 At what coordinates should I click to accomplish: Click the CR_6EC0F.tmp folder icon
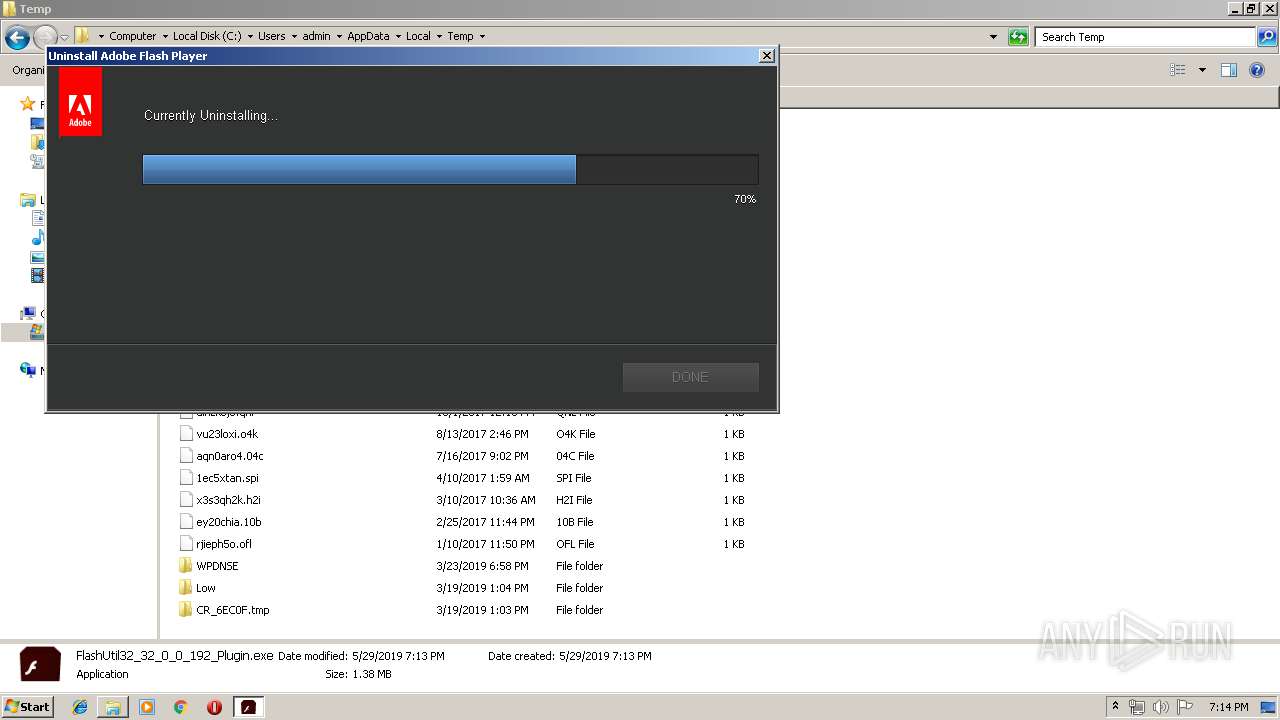click(185, 609)
